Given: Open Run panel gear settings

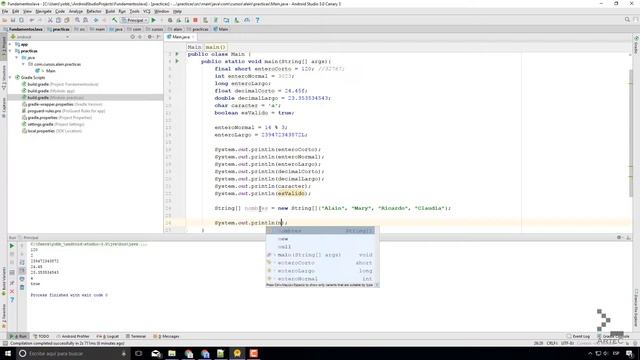Looking at the screenshot, I should tap(619, 237).
